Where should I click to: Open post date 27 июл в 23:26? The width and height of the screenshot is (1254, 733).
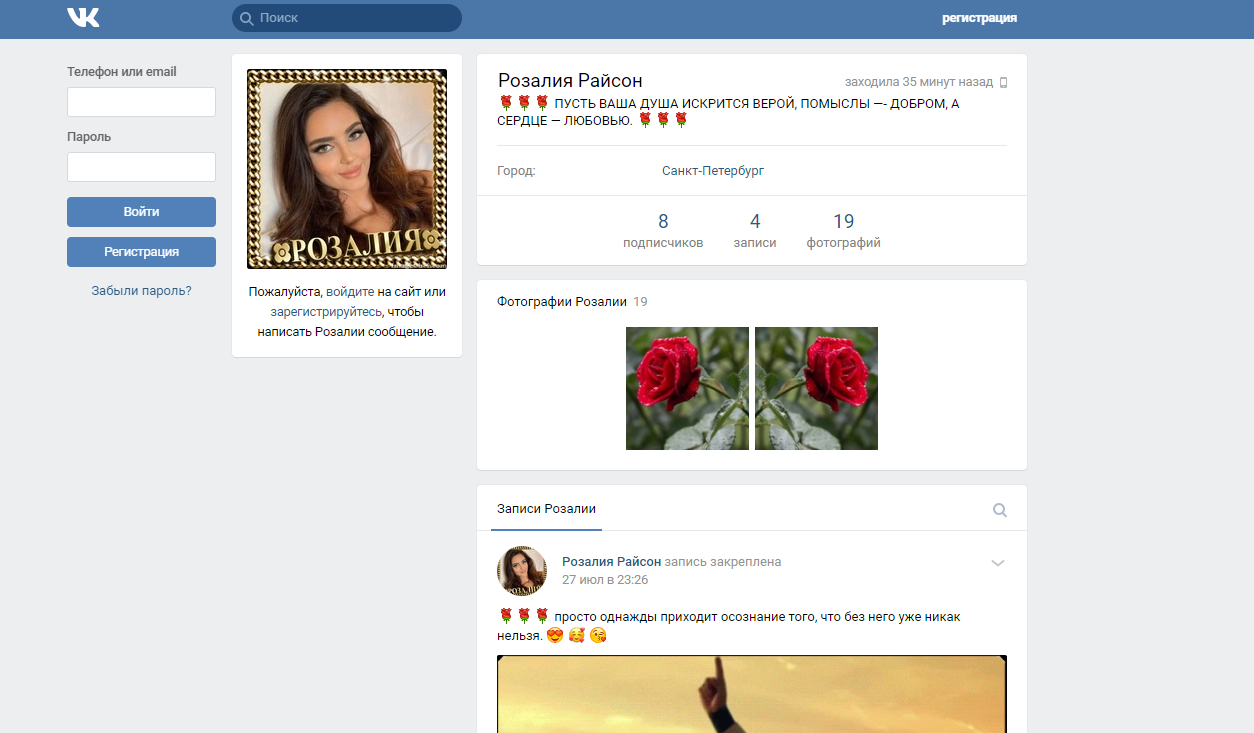click(605, 580)
